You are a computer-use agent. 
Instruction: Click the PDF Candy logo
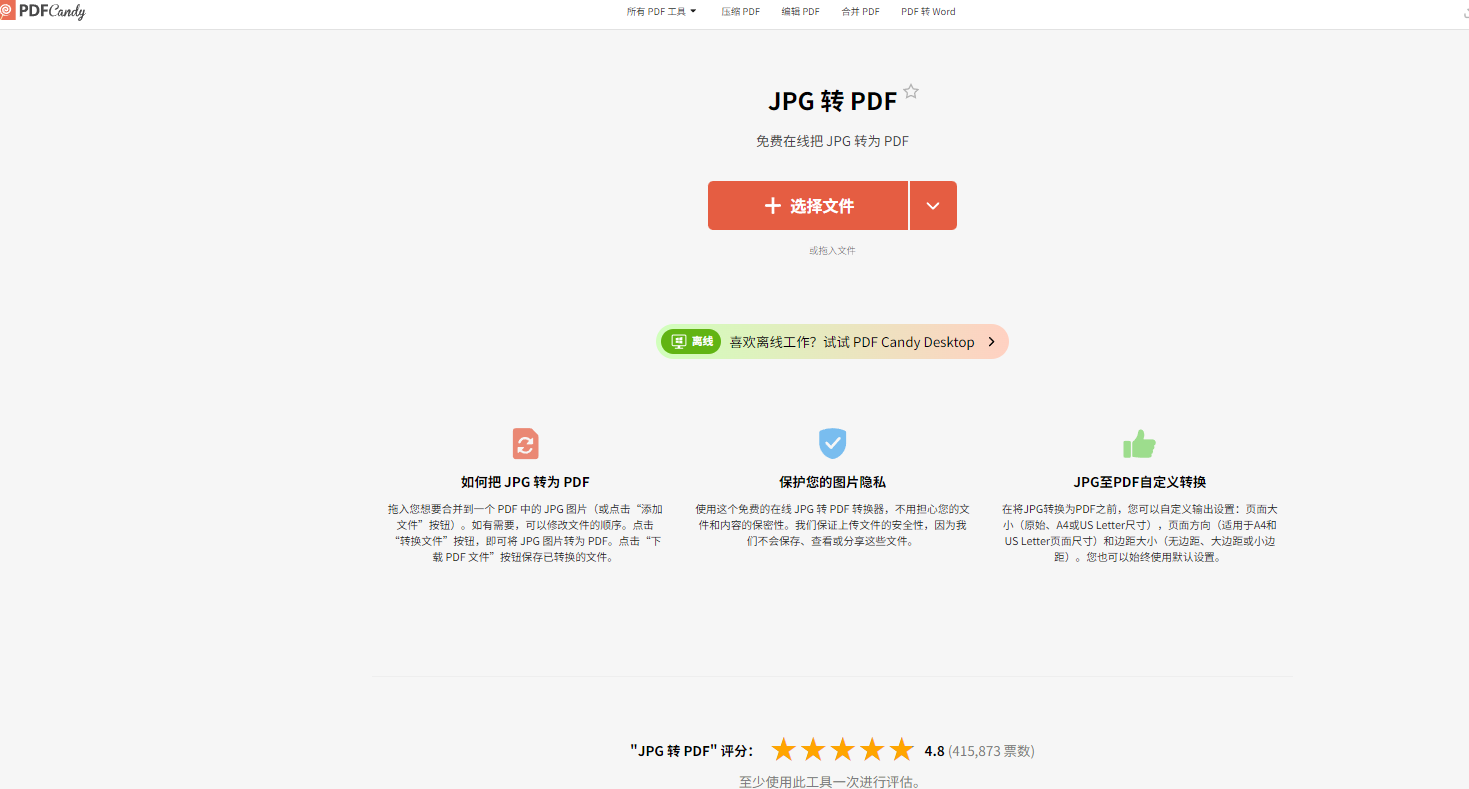[x=43, y=11]
